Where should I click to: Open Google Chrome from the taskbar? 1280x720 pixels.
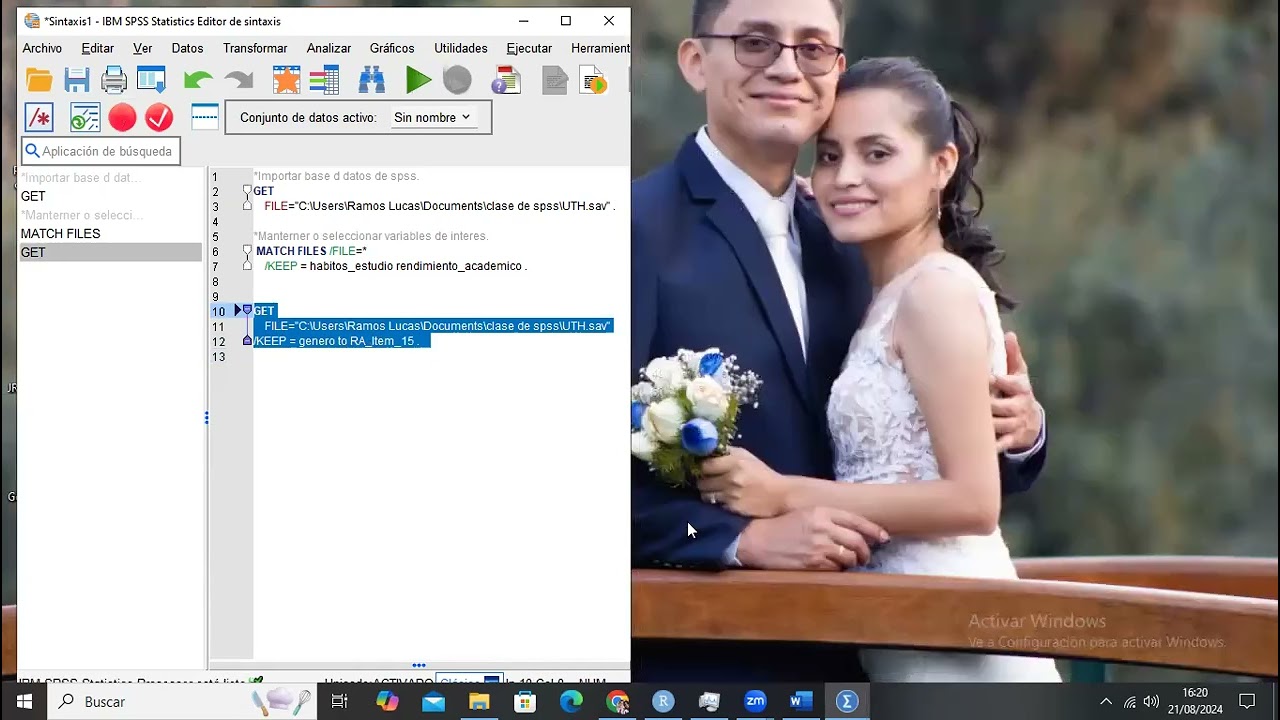coord(617,702)
